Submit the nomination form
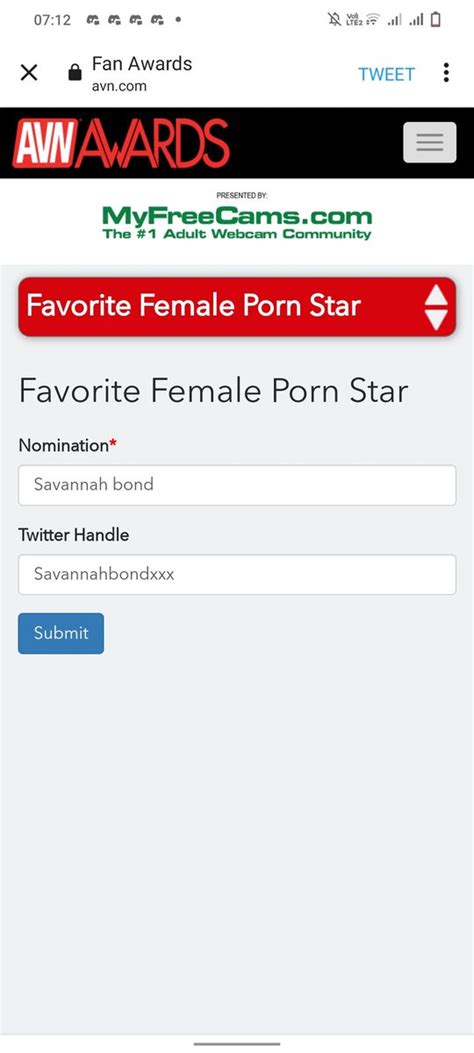 pos(61,633)
